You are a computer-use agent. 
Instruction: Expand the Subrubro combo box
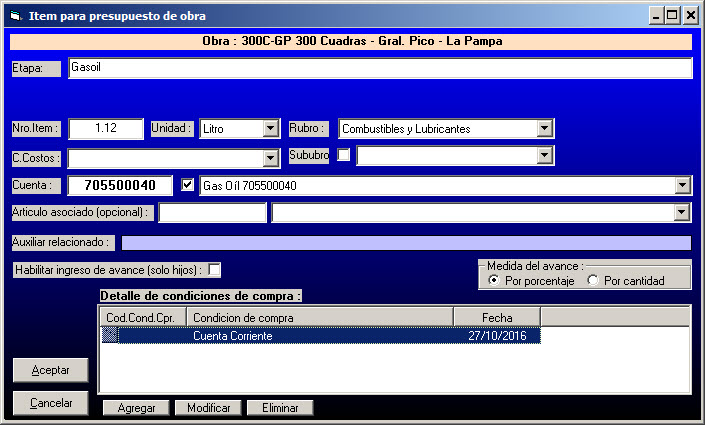pyautogui.click(x=544, y=155)
